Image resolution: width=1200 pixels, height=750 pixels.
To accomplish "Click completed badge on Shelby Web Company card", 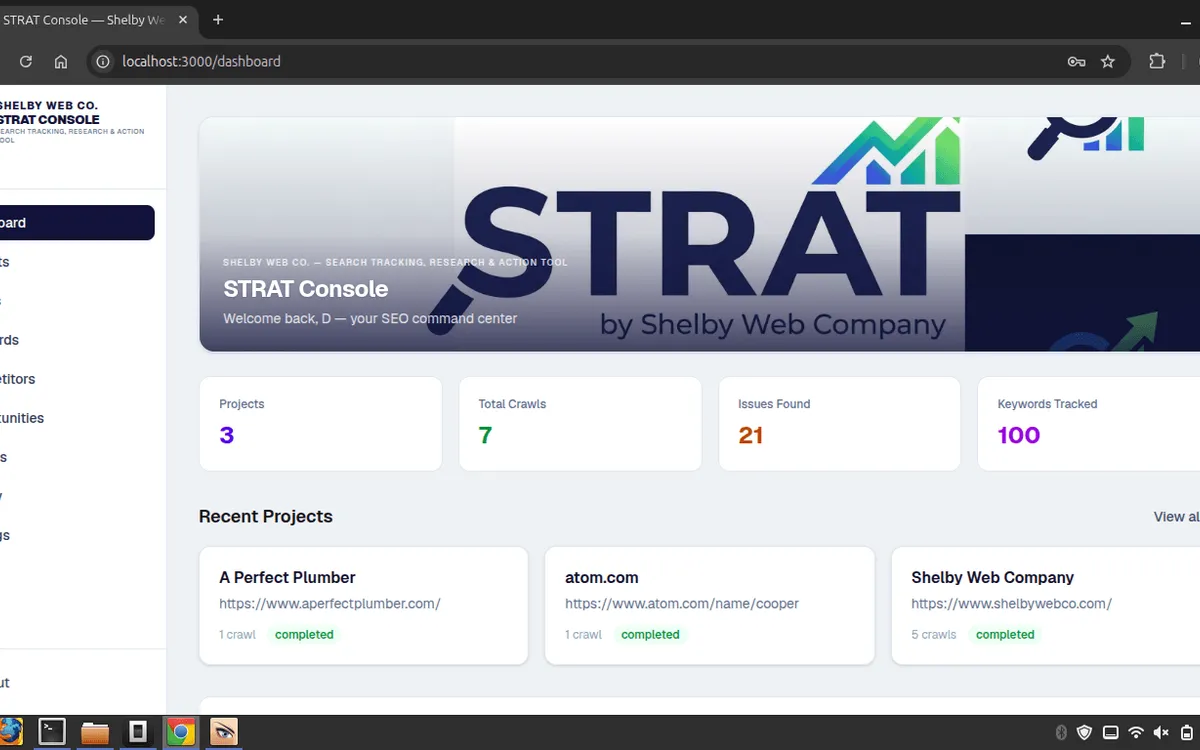I will 1005,635.
